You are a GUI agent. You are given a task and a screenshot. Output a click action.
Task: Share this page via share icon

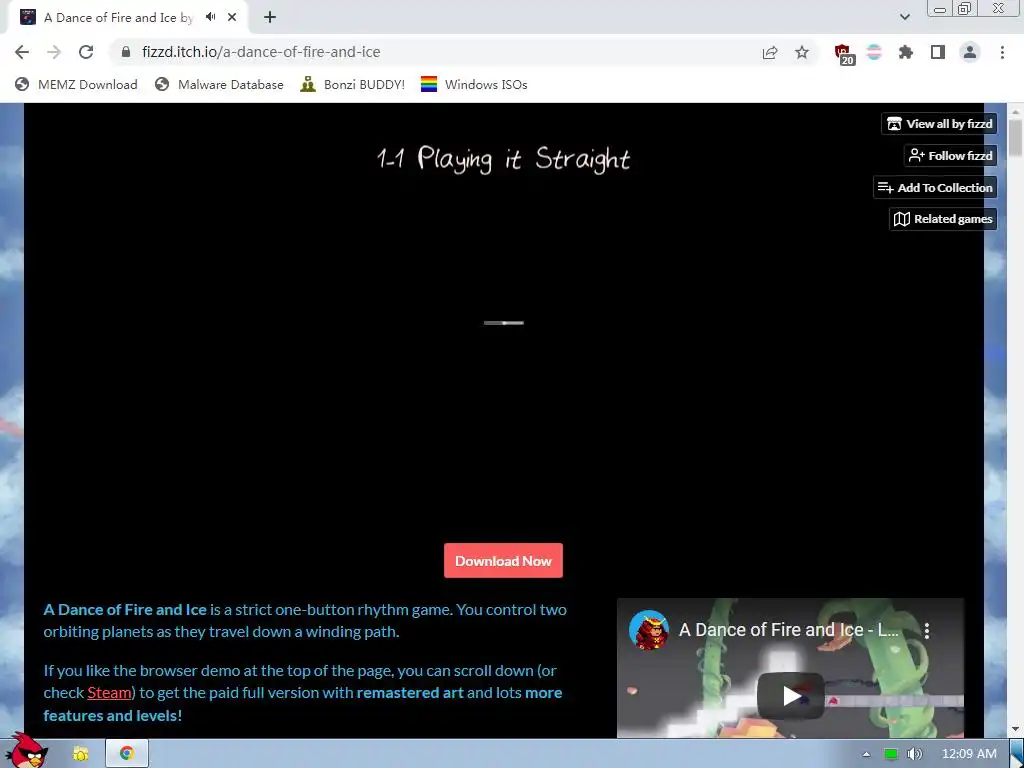pos(770,52)
